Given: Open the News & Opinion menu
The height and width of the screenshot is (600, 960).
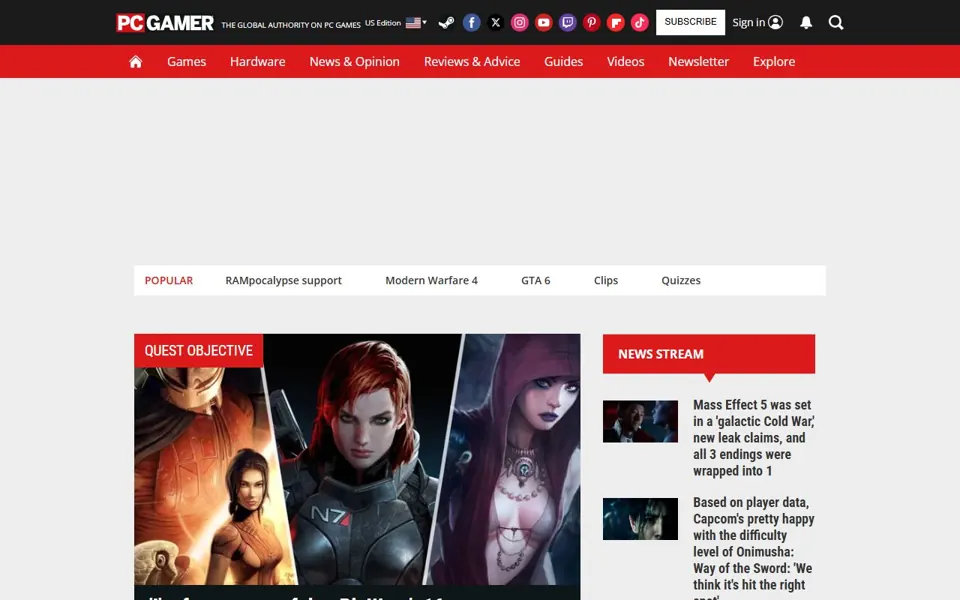Looking at the screenshot, I should tap(354, 61).
